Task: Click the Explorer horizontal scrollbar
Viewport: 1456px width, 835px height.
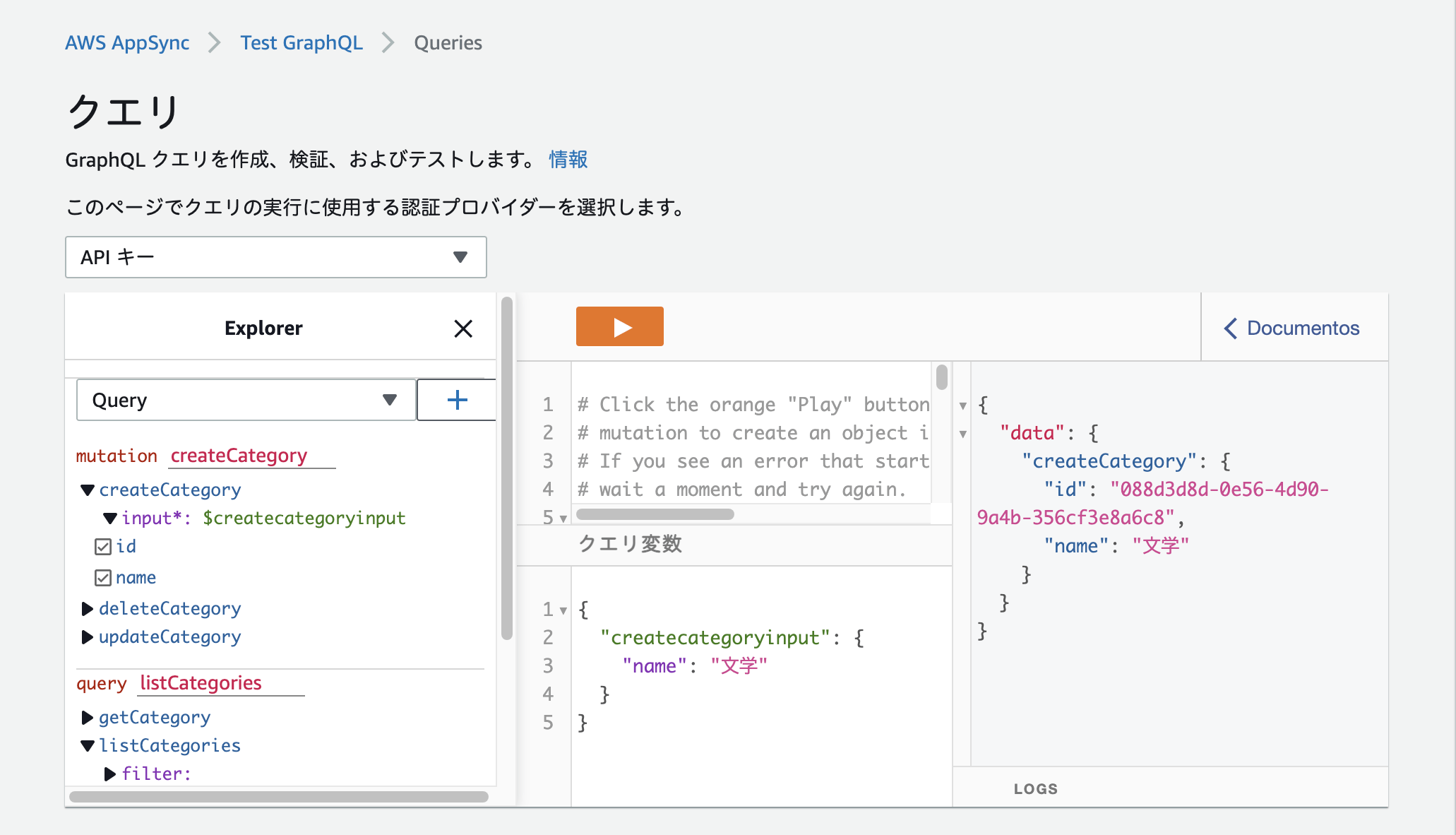Action: click(279, 797)
